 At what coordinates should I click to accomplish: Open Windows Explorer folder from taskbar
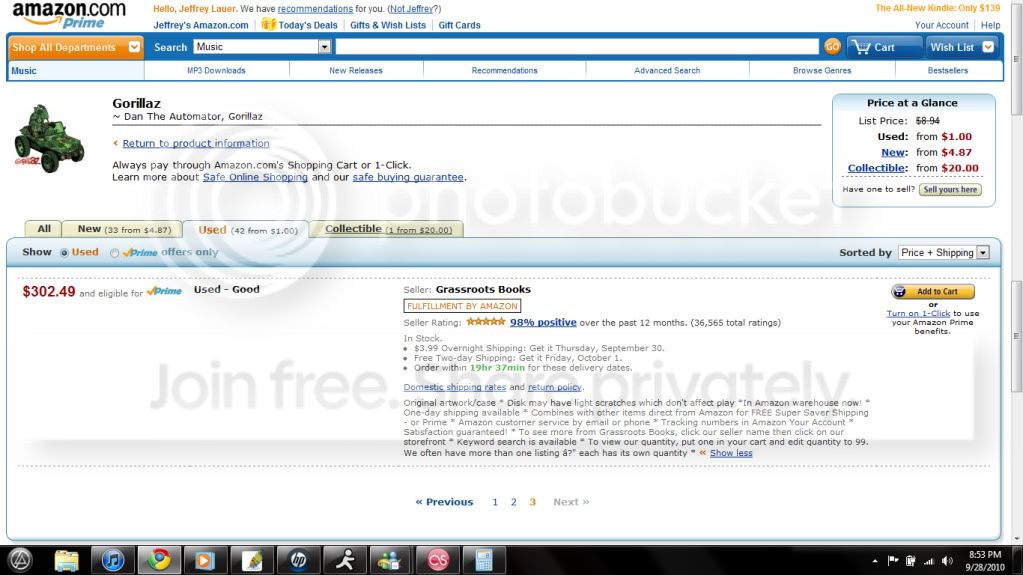pyautogui.click(x=66, y=560)
